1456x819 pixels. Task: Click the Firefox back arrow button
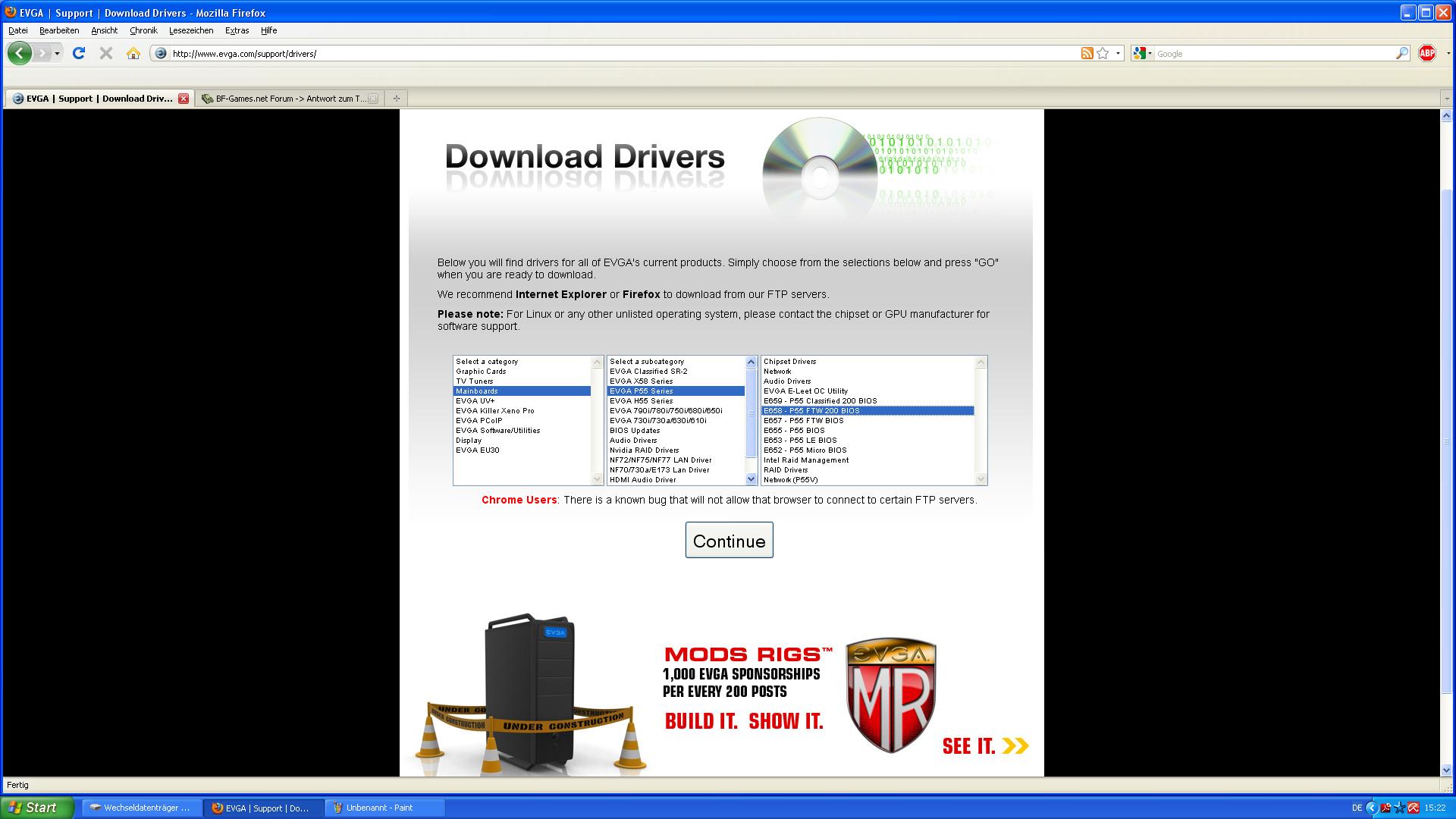pyautogui.click(x=20, y=53)
